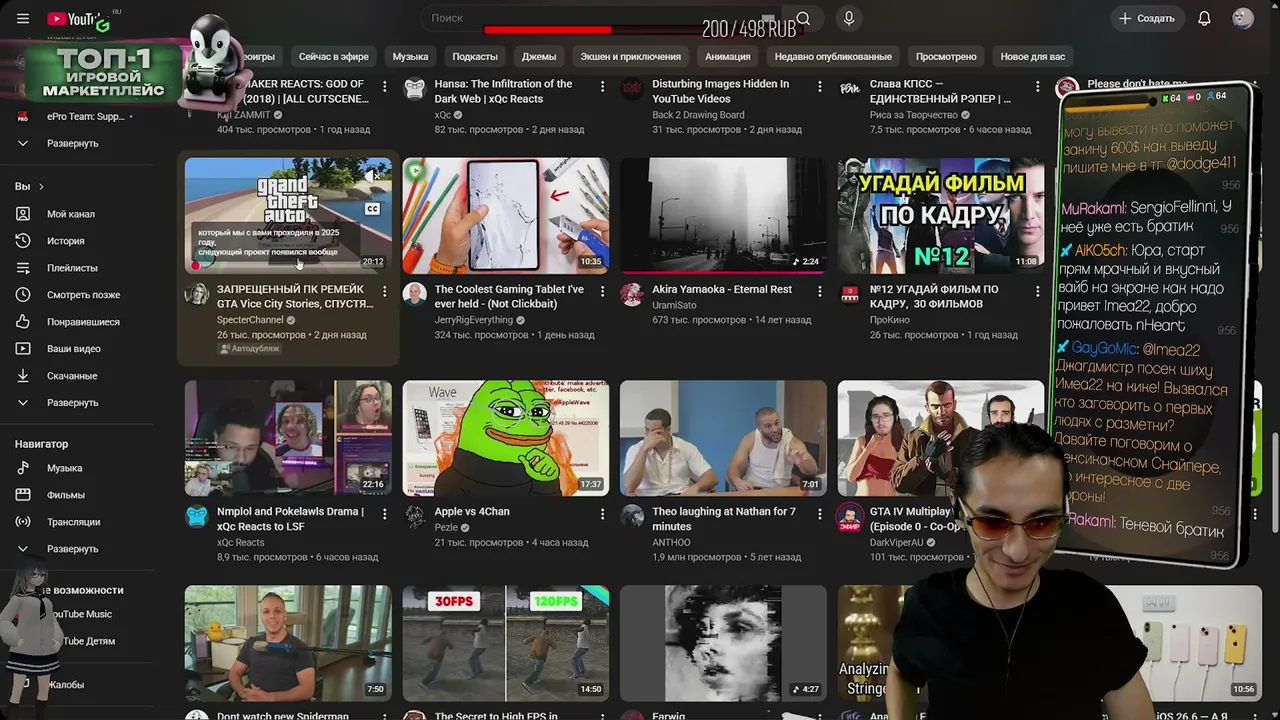Expand Развернуть below Скачанные
Screen dimensions: 1280x720
tap(72, 403)
